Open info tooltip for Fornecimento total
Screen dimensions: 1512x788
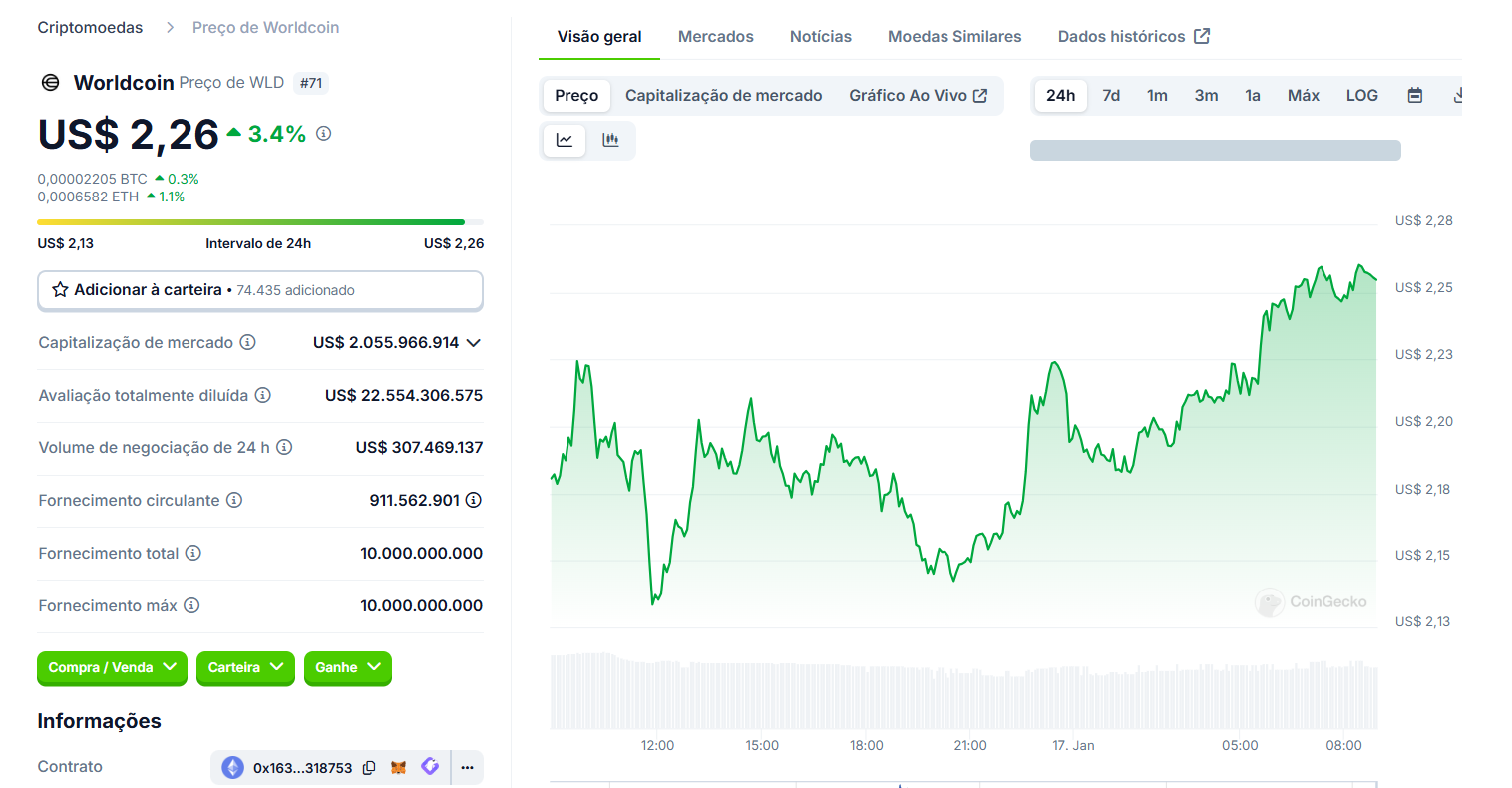193,553
